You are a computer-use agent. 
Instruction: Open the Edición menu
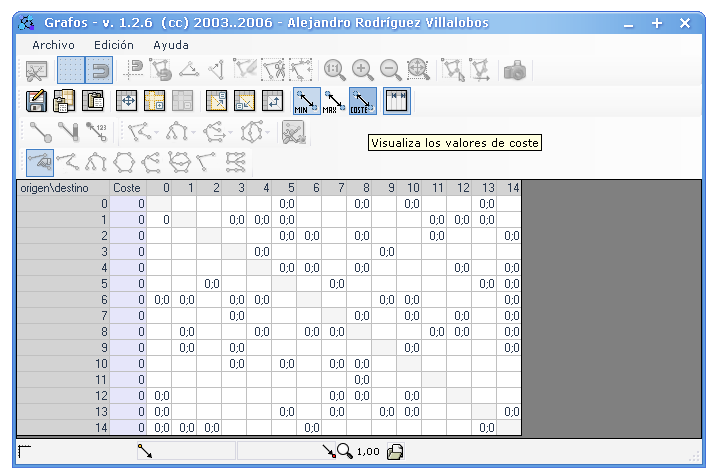tap(113, 45)
